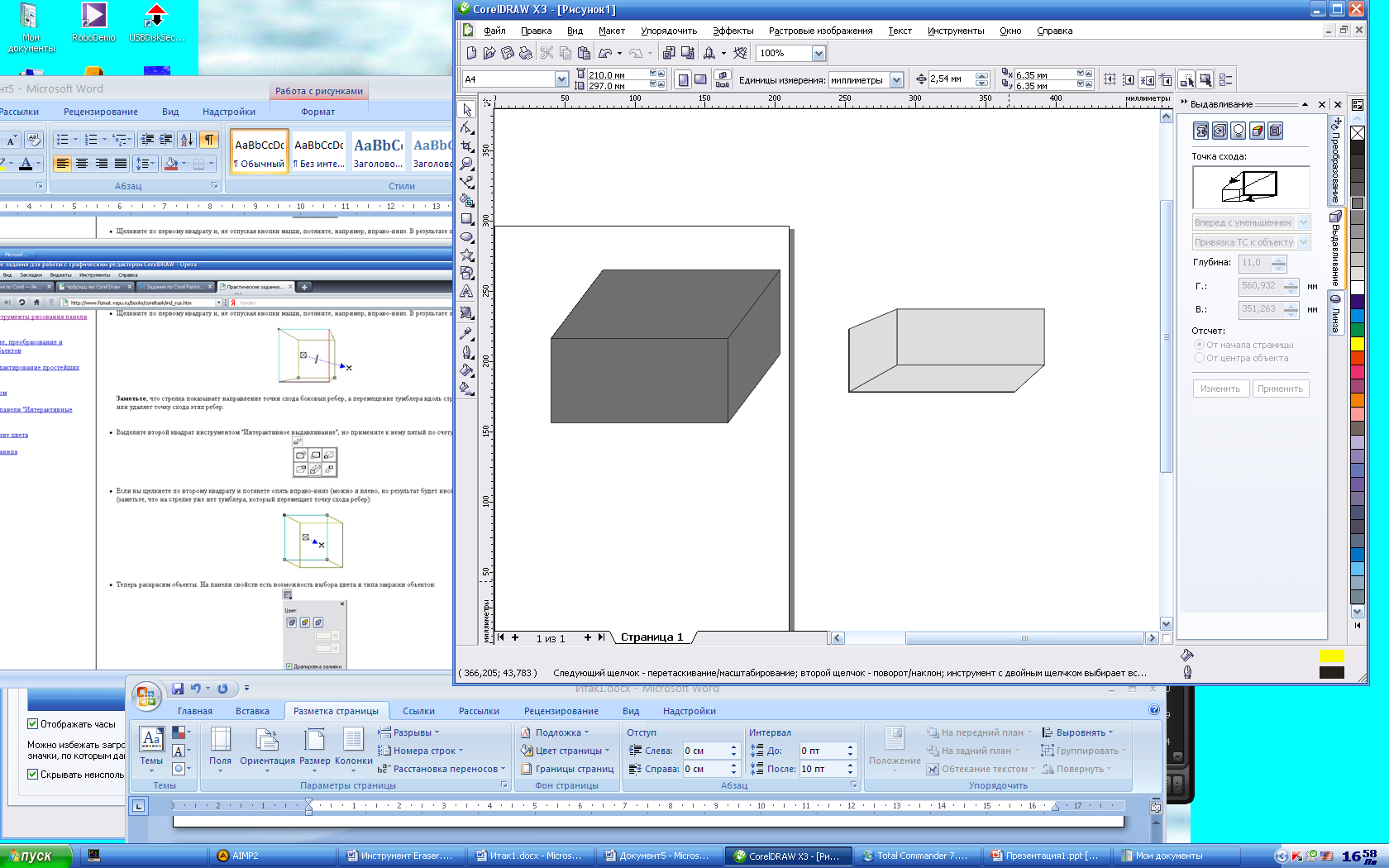1389x868 pixels.
Task: Toggle Snap to objects button in property bar
Action: pyautogui.click(x=1147, y=79)
